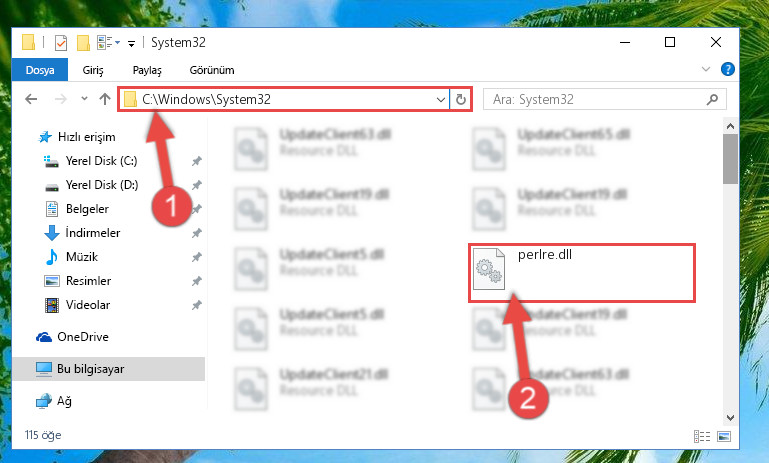Select the perlre.dll file
Viewport: 769px width, 463px height.
pyautogui.click(x=582, y=272)
